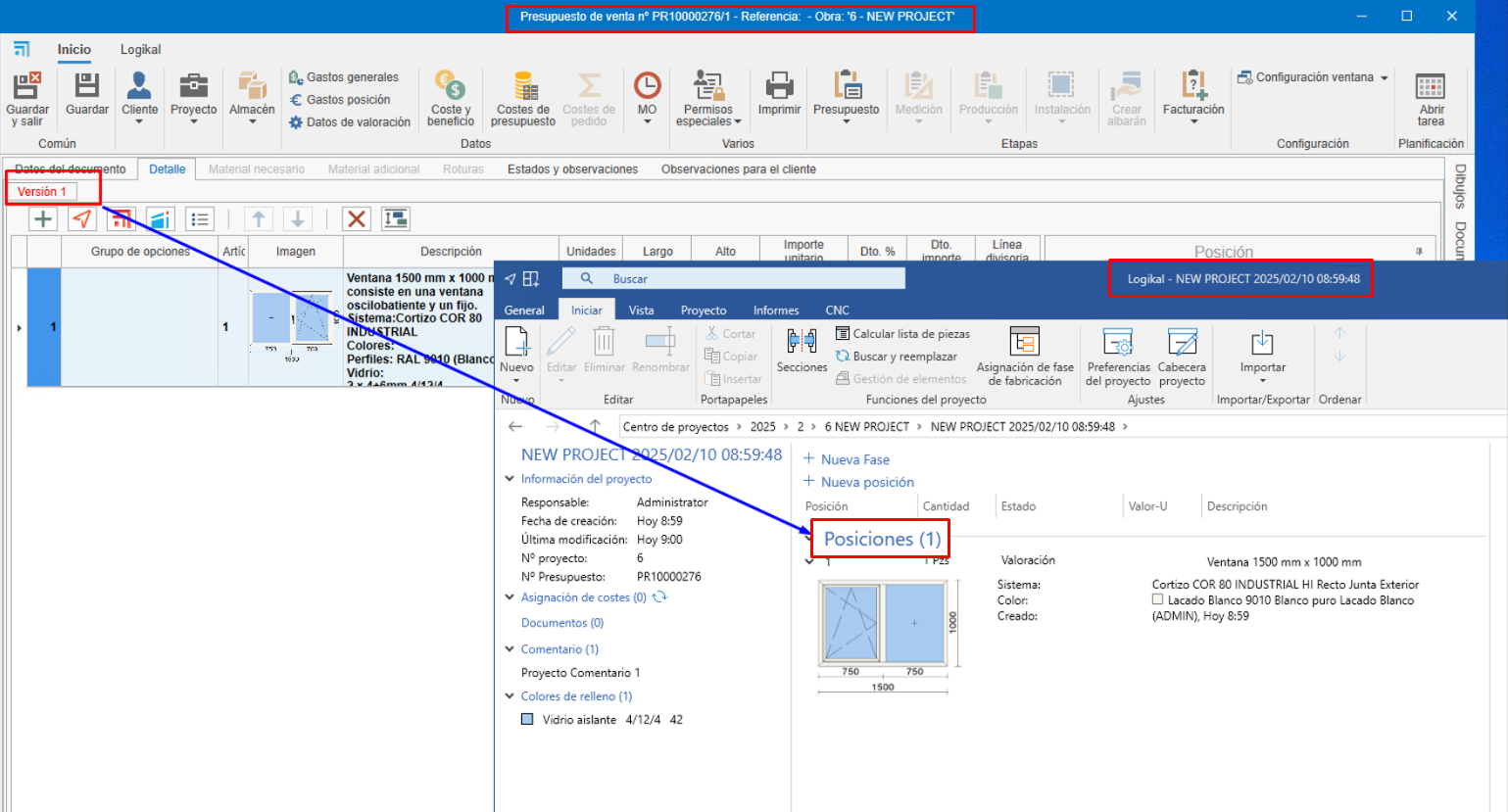
Task: Click the cost allocation refresh icon
Action: [x=659, y=597]
